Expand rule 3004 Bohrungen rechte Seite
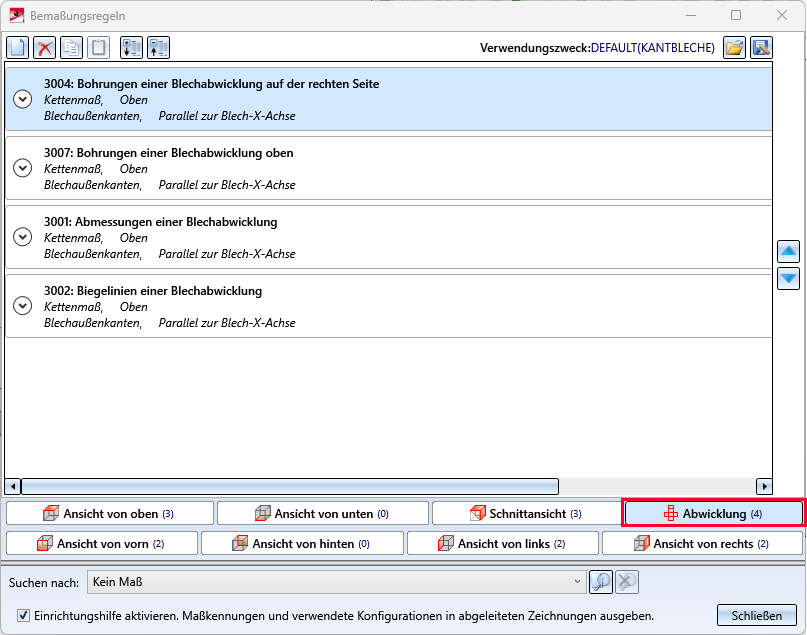807x635 pixels. (23, 99)
